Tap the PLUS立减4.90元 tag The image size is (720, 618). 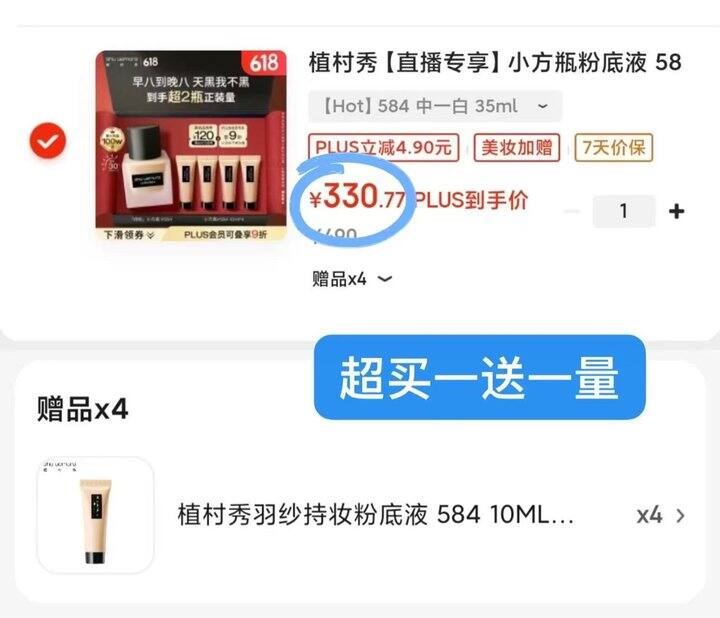[x=383, y=148]
